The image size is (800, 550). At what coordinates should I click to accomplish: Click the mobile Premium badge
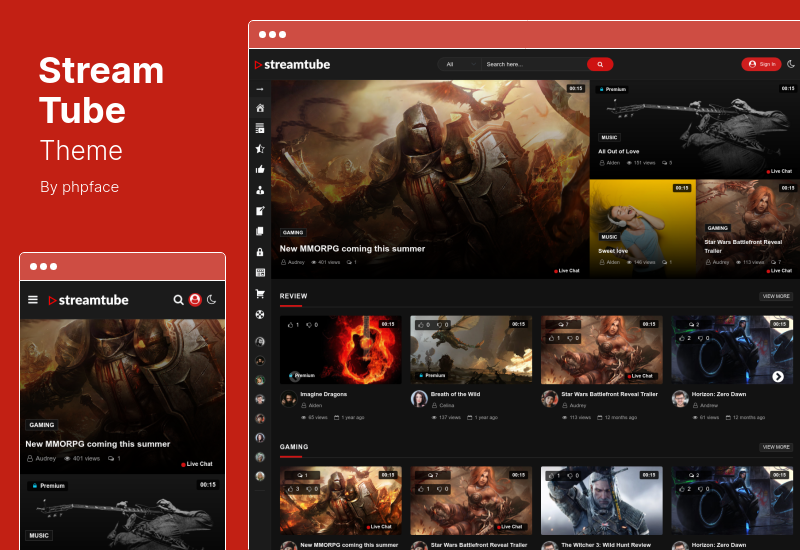[48, 486]
